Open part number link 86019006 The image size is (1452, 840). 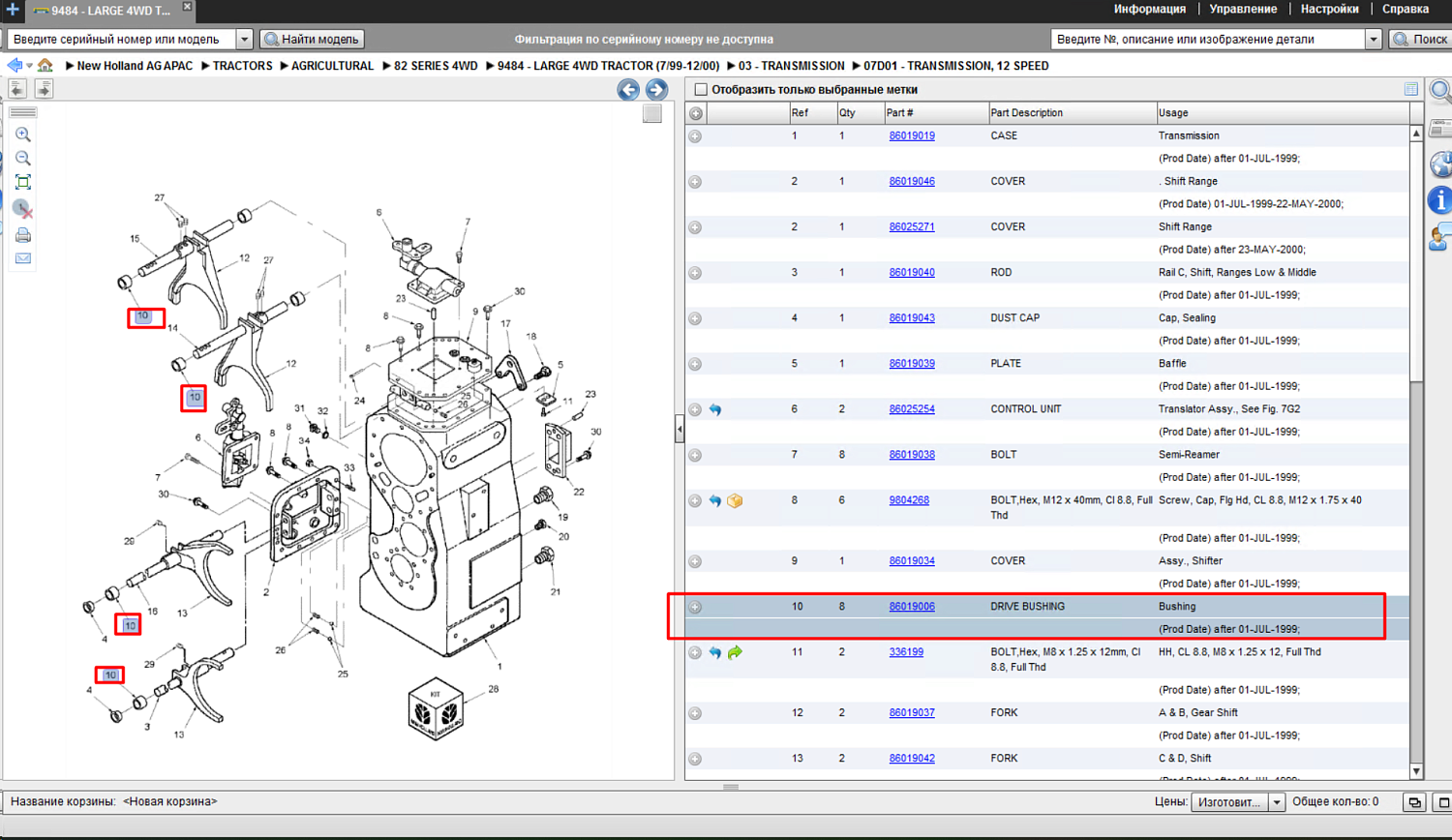pyautogui.click(x=912, y=607)
